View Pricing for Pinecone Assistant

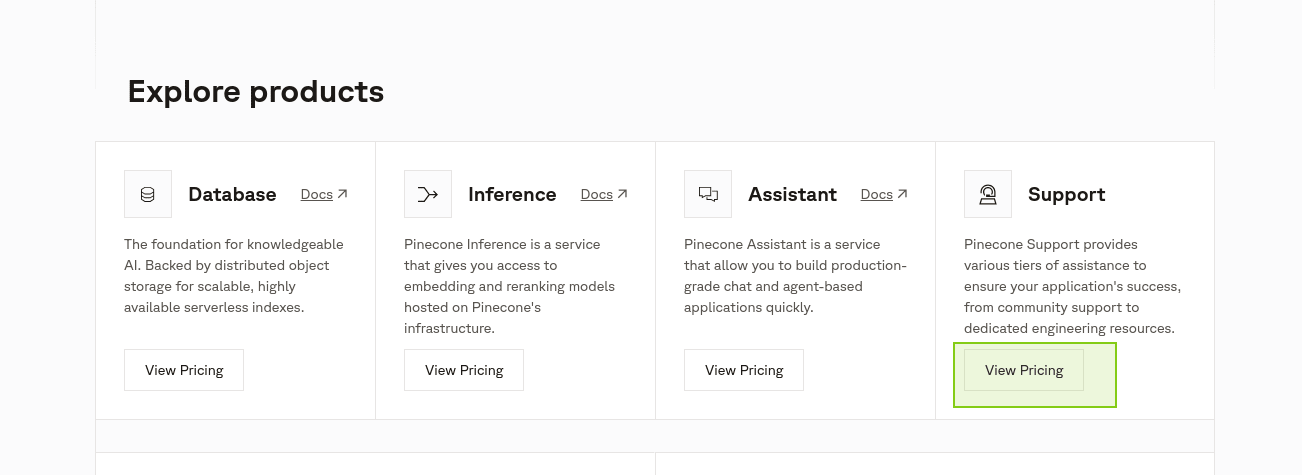[744, 370]
